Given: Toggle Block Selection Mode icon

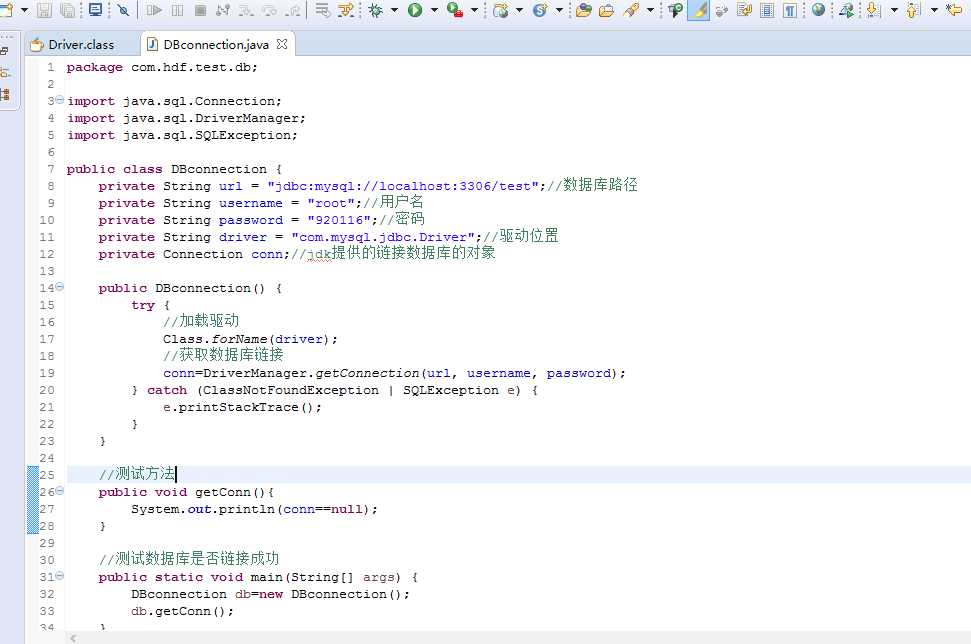Looking at the screenshot, I should click(767, 10).
